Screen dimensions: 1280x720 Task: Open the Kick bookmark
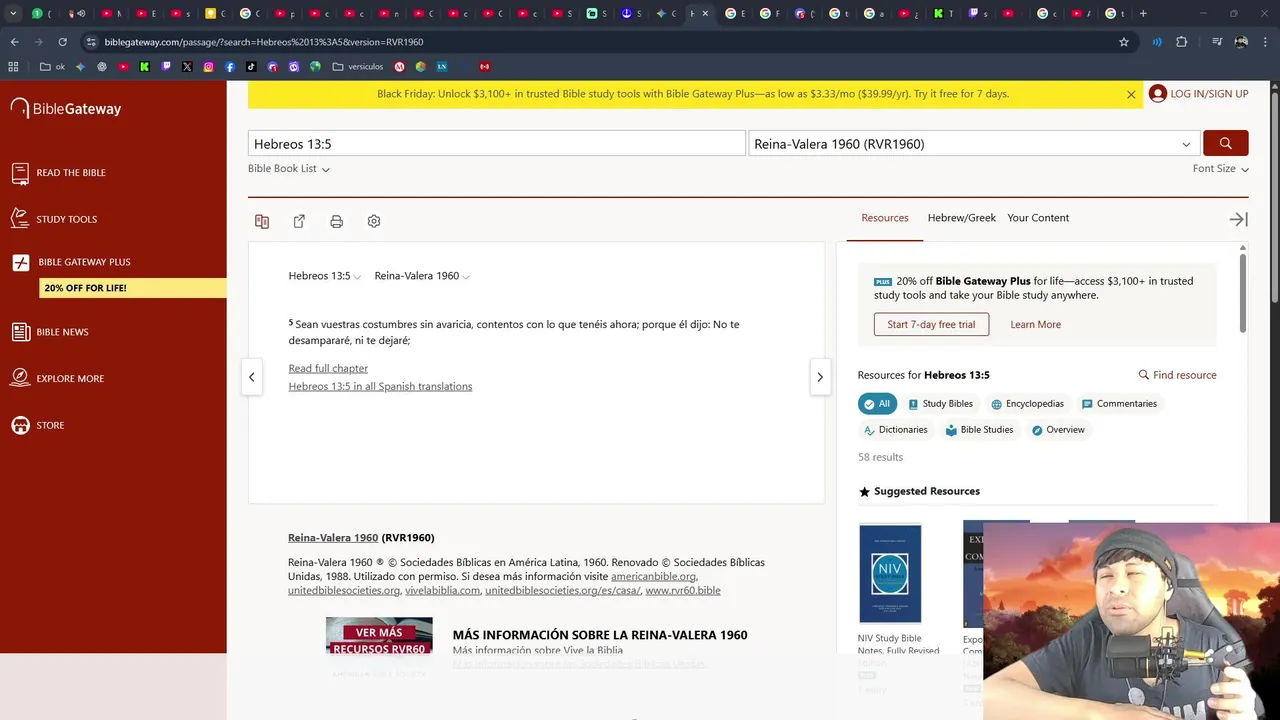tap(145, 67)
